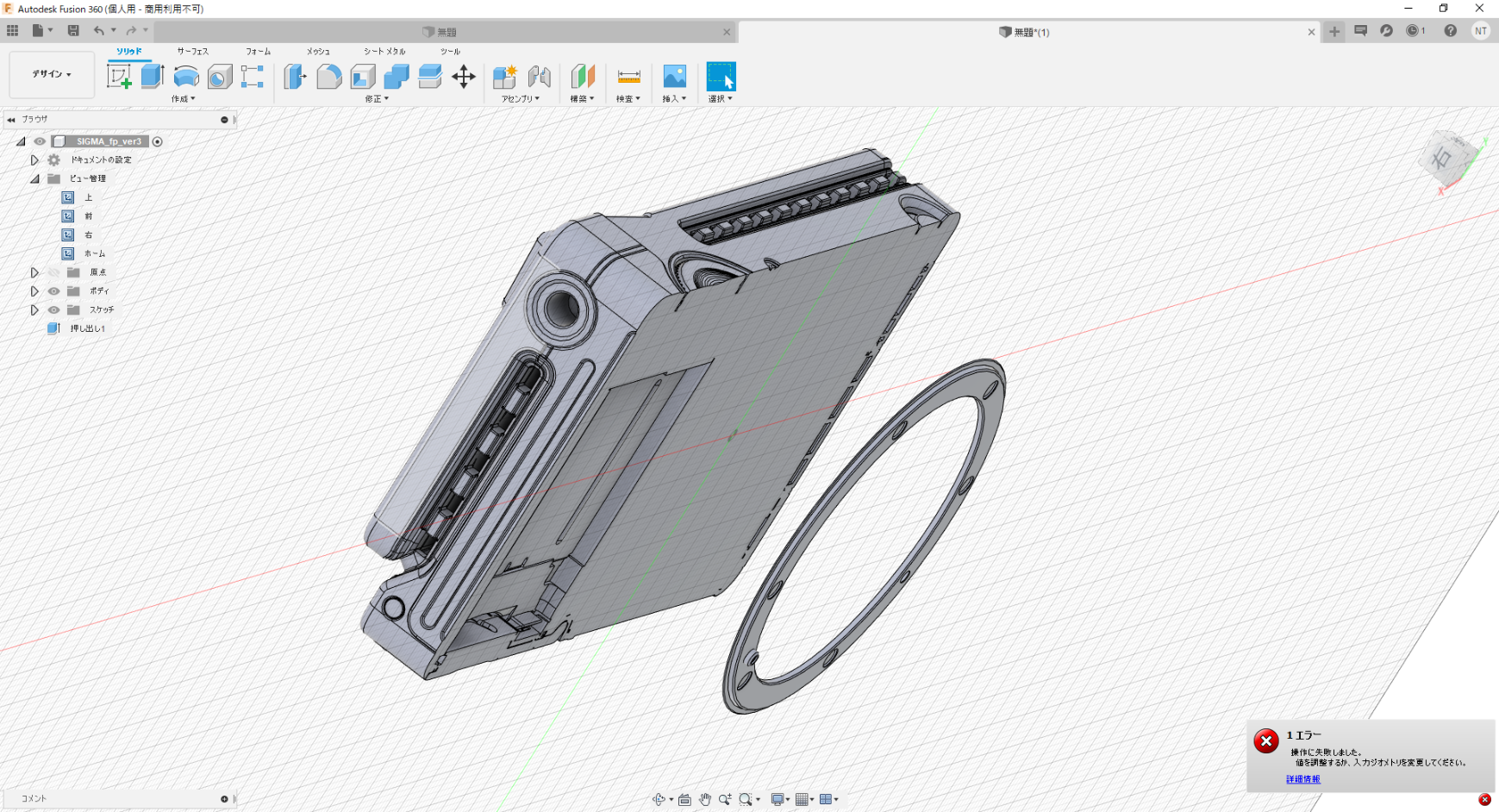Open the Display Settings monitor icon

pyautogui.click(x=778, y=799)
